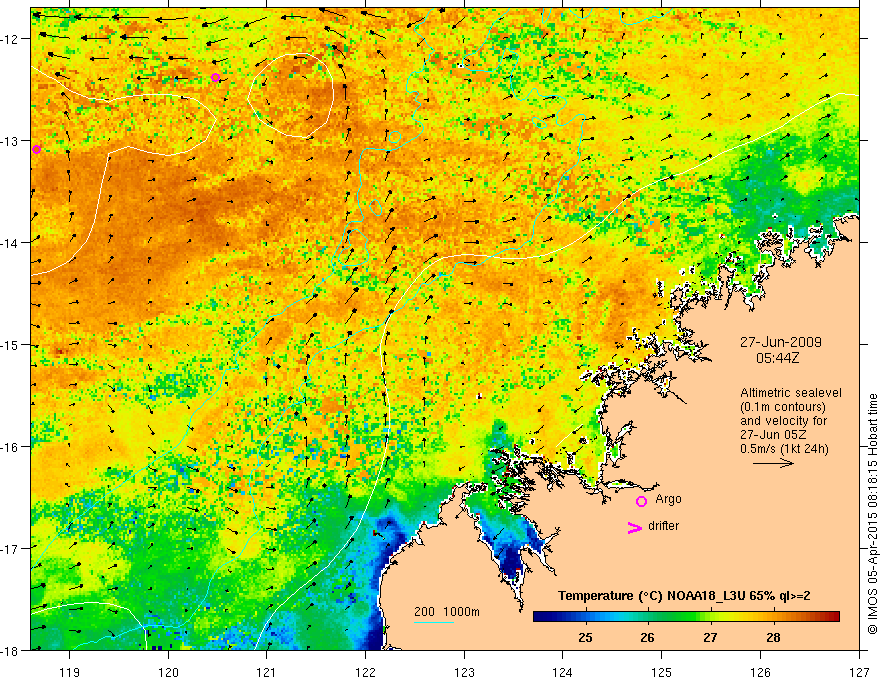Screen dimensions: 880x680
Task: Click the cyan depth contour legend line
Action: point(434,622)
